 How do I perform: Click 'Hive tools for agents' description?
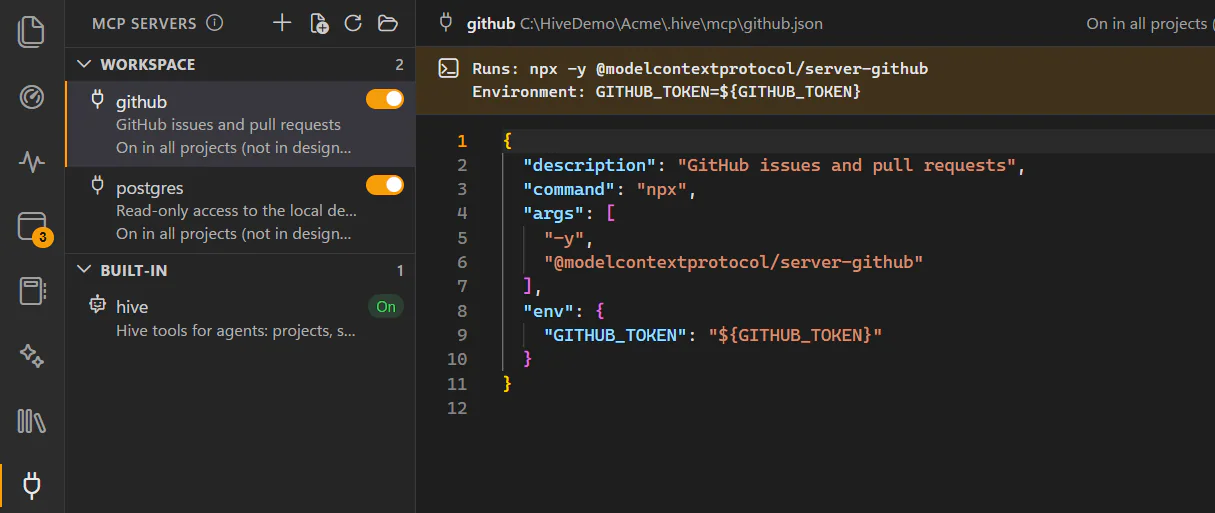pyautogui.click(x=236, y=331)
